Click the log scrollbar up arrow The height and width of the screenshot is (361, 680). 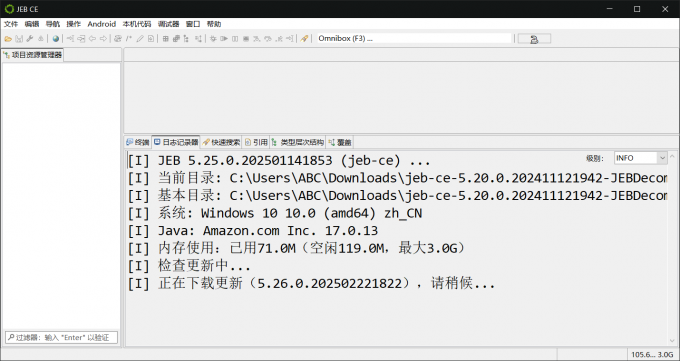pos(672,155)
